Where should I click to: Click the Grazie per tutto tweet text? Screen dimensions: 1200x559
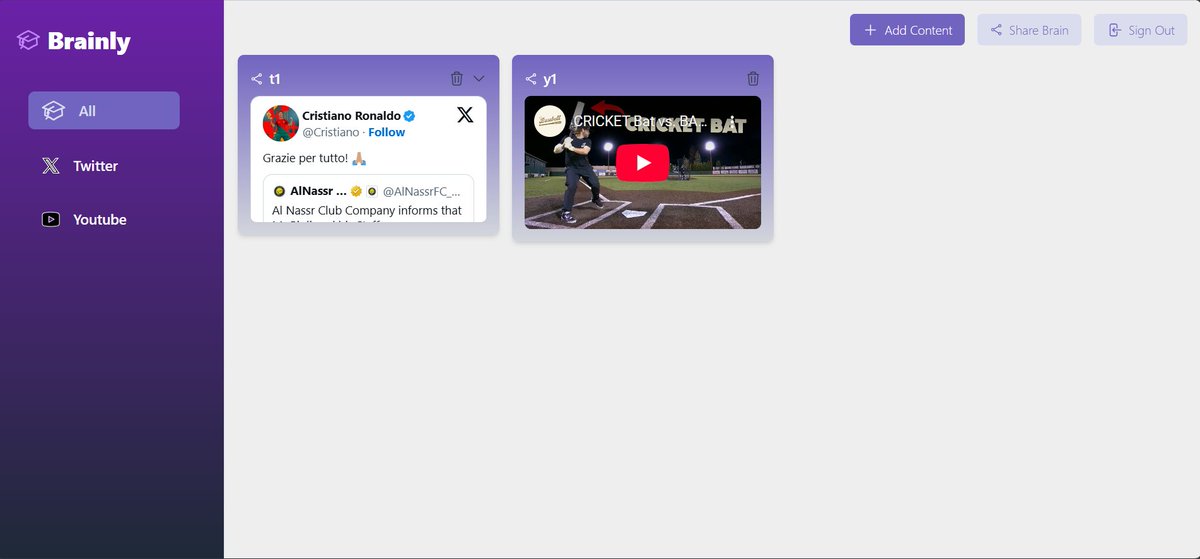point(315,158)
